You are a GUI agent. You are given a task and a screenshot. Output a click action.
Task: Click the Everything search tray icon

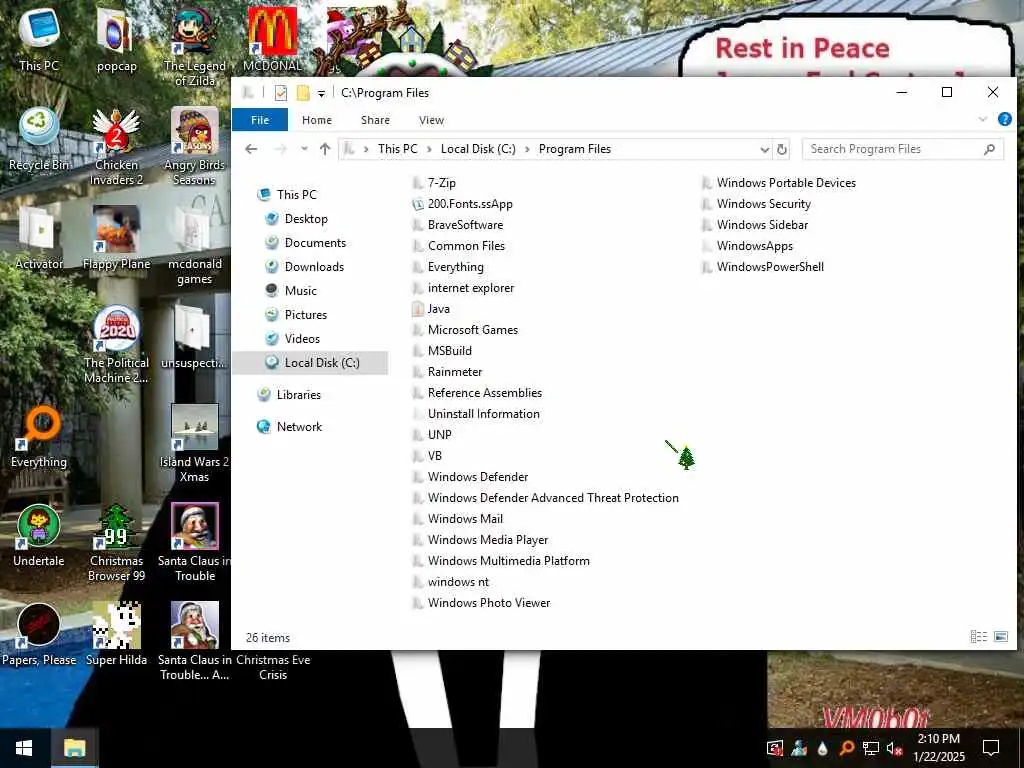[x=846, y=748]
